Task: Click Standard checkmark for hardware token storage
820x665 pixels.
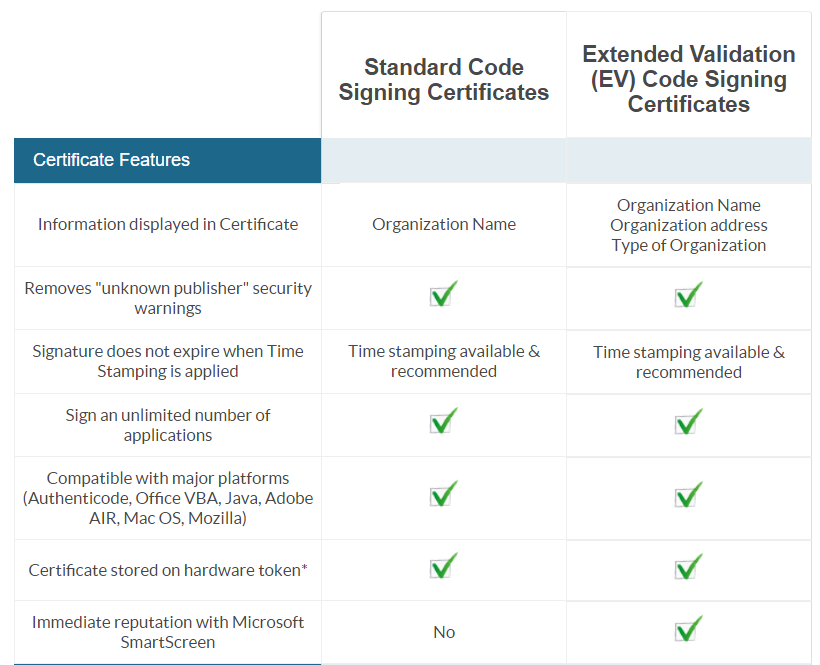Action: tap(444, 566)
